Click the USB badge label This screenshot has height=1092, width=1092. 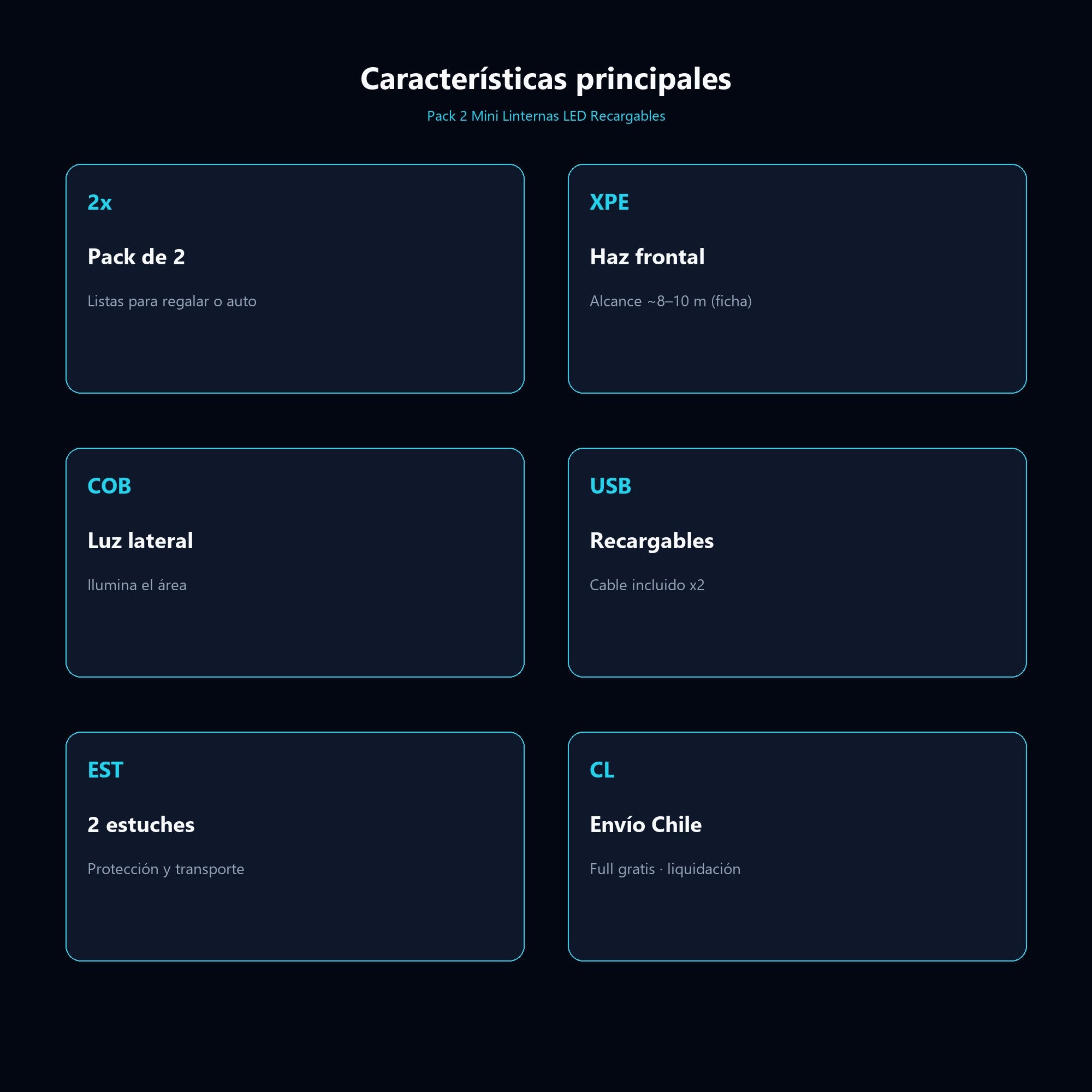tap(610, 486)
